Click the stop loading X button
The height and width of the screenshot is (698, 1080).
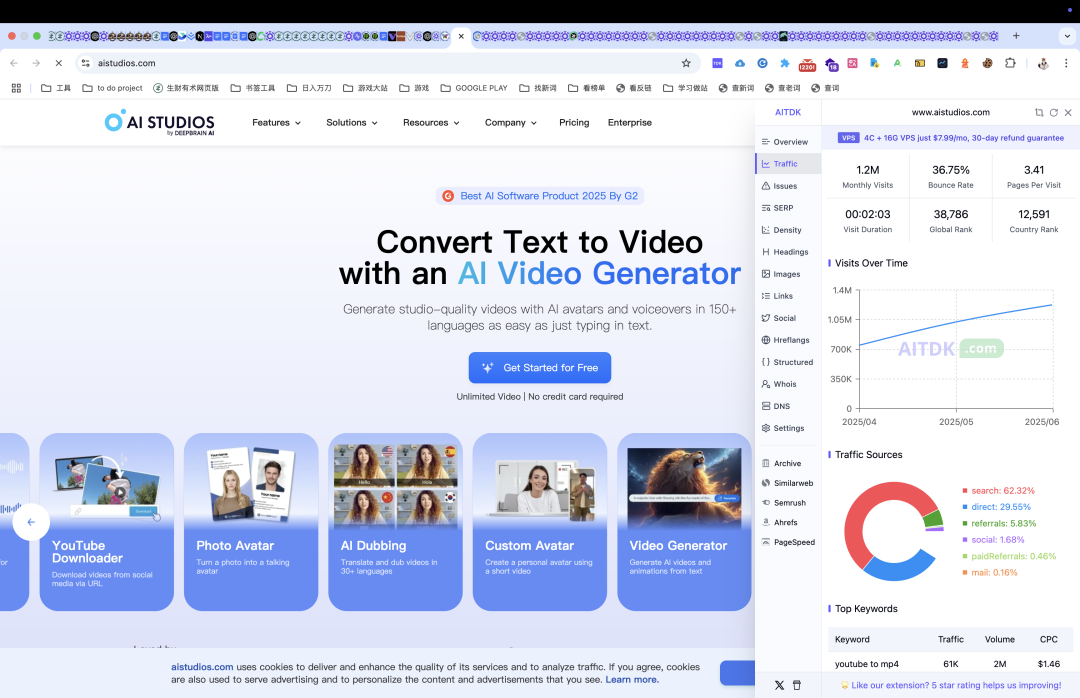coord(59,63)
